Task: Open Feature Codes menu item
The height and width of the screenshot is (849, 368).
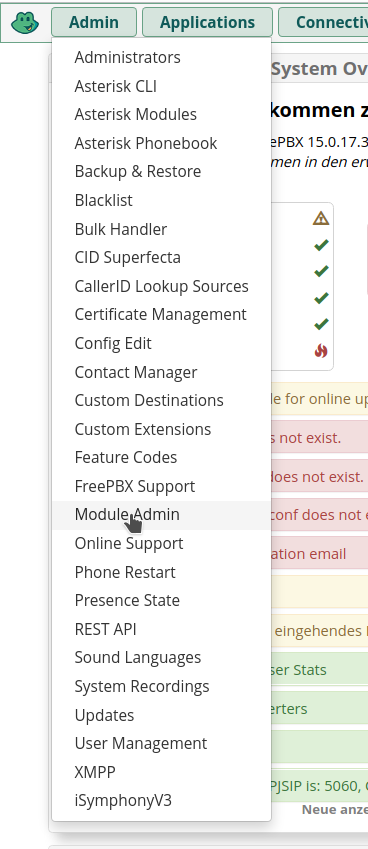Action: click(x=161, y=458)
